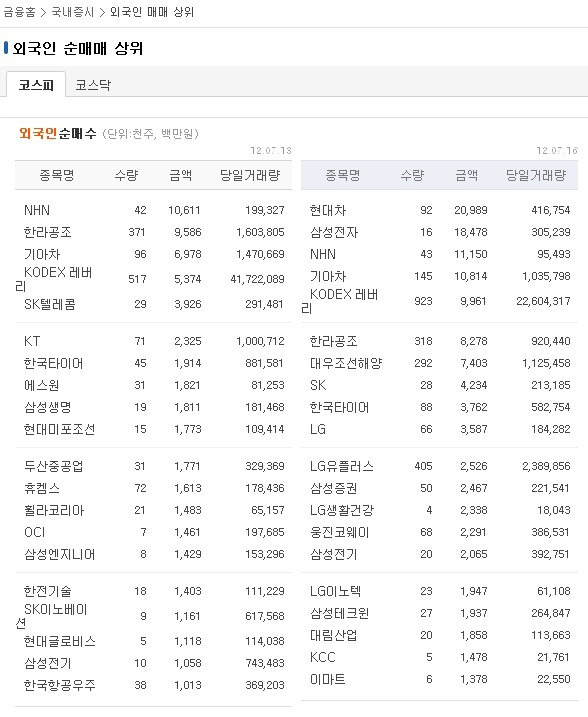
Task: Open 현대미포조선 stock link
Action: [59, 429]
